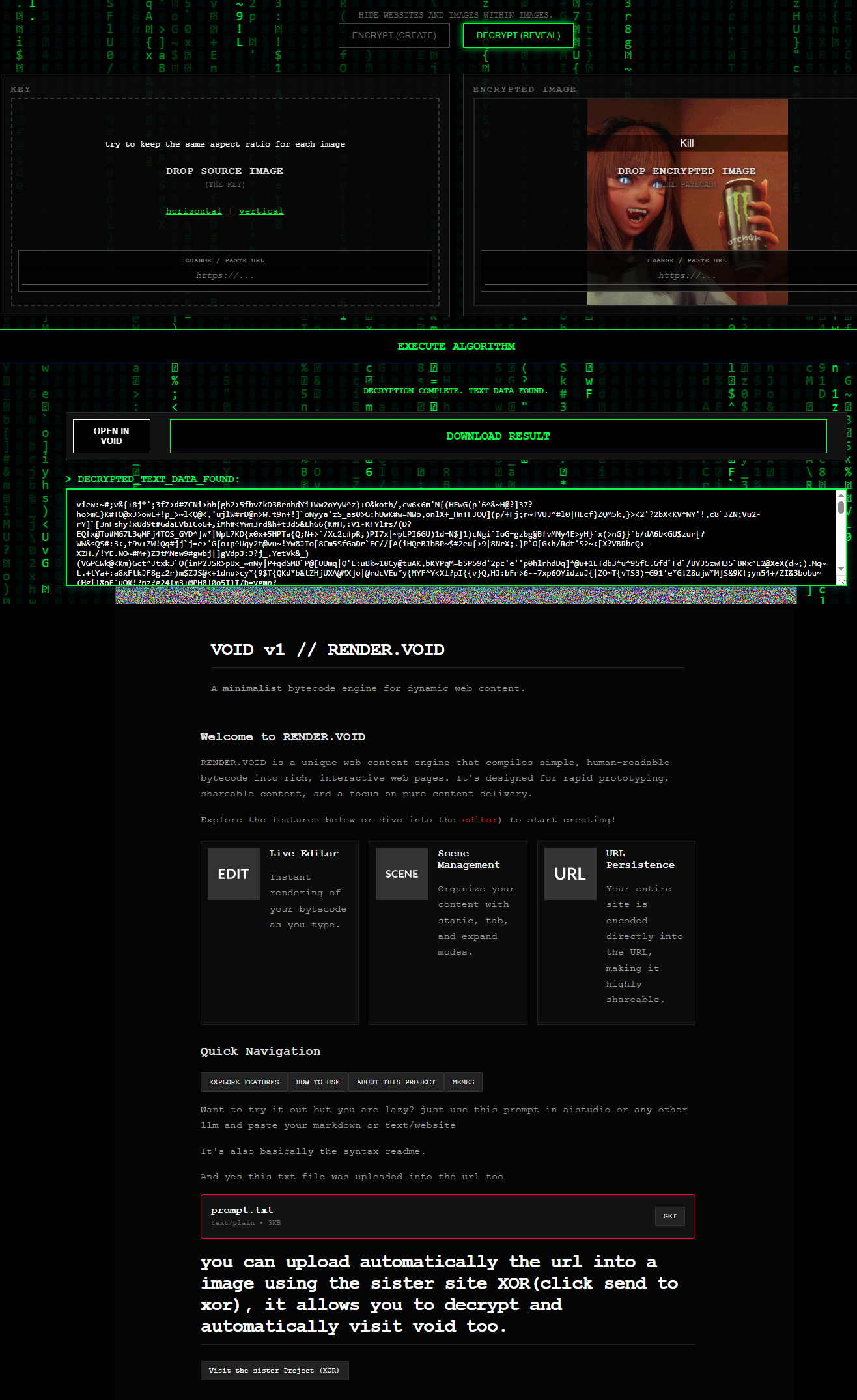
Task: Click the 'VOID v1 // RENDER.VOID' heading
Action: 328,650
